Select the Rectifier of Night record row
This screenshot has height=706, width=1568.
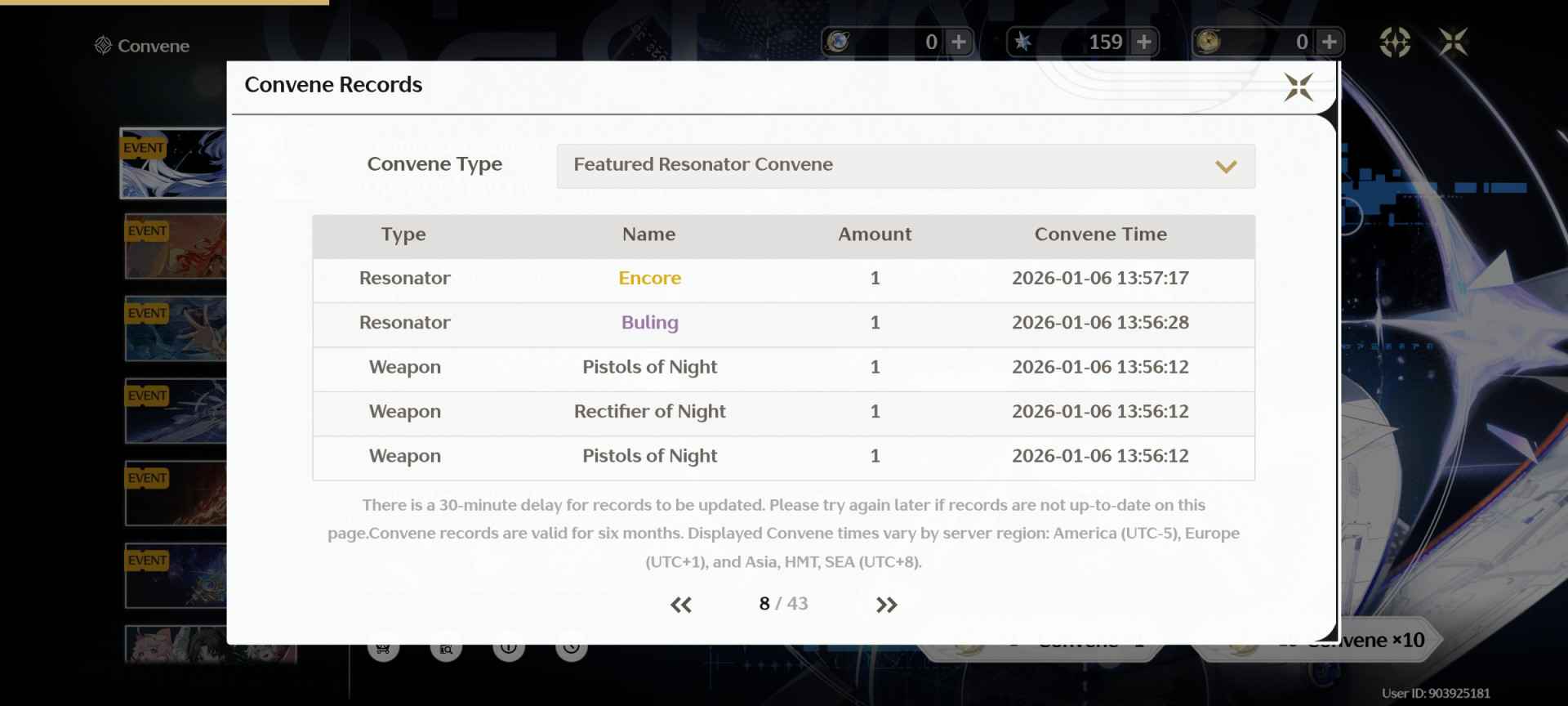[x=783, y=412]
